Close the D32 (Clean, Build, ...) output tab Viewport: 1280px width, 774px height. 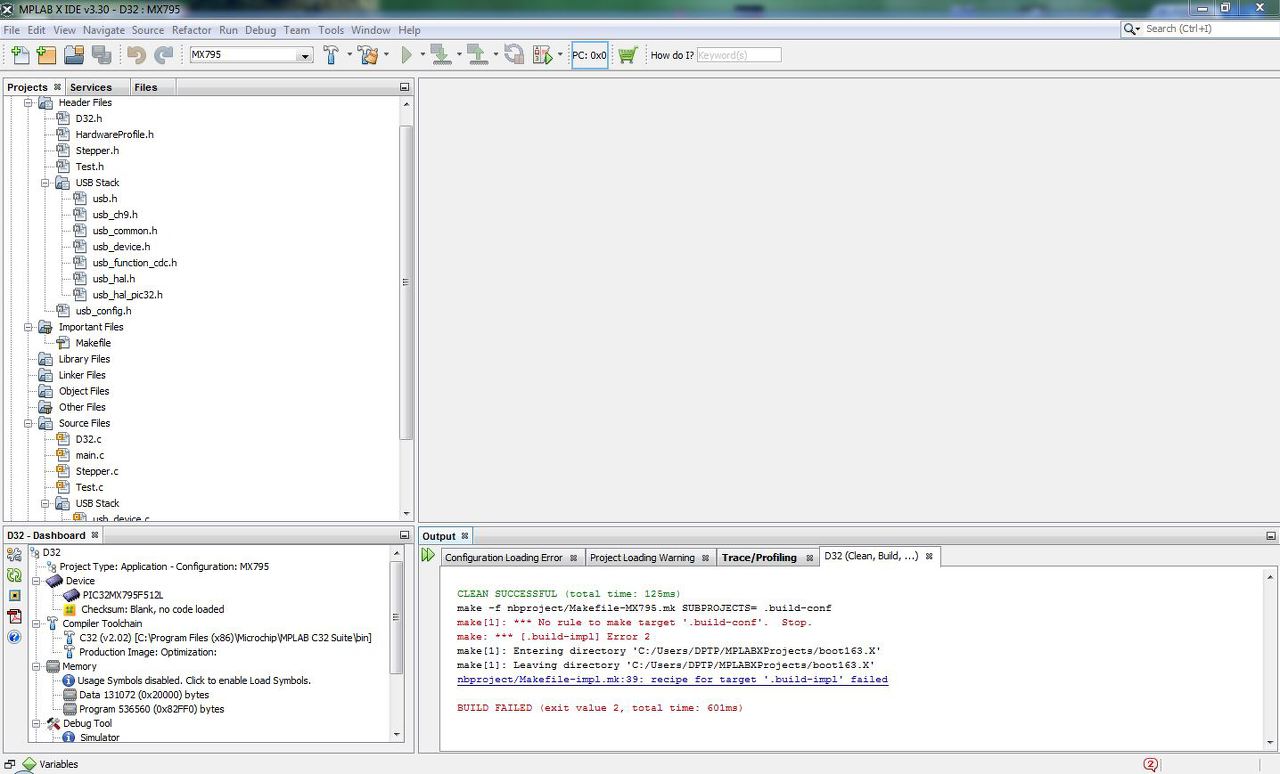[929, 556]
